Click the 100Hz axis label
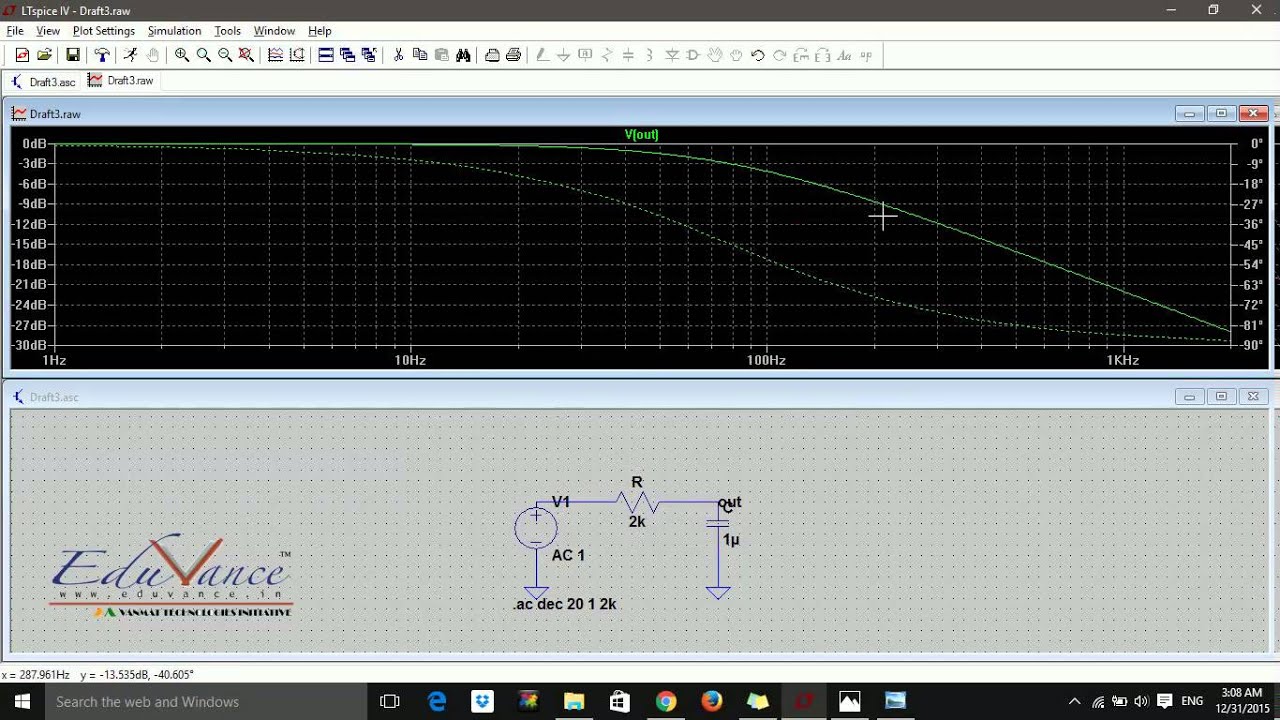The height and width of the screenshot is (720, 1280). coord(766,360)
